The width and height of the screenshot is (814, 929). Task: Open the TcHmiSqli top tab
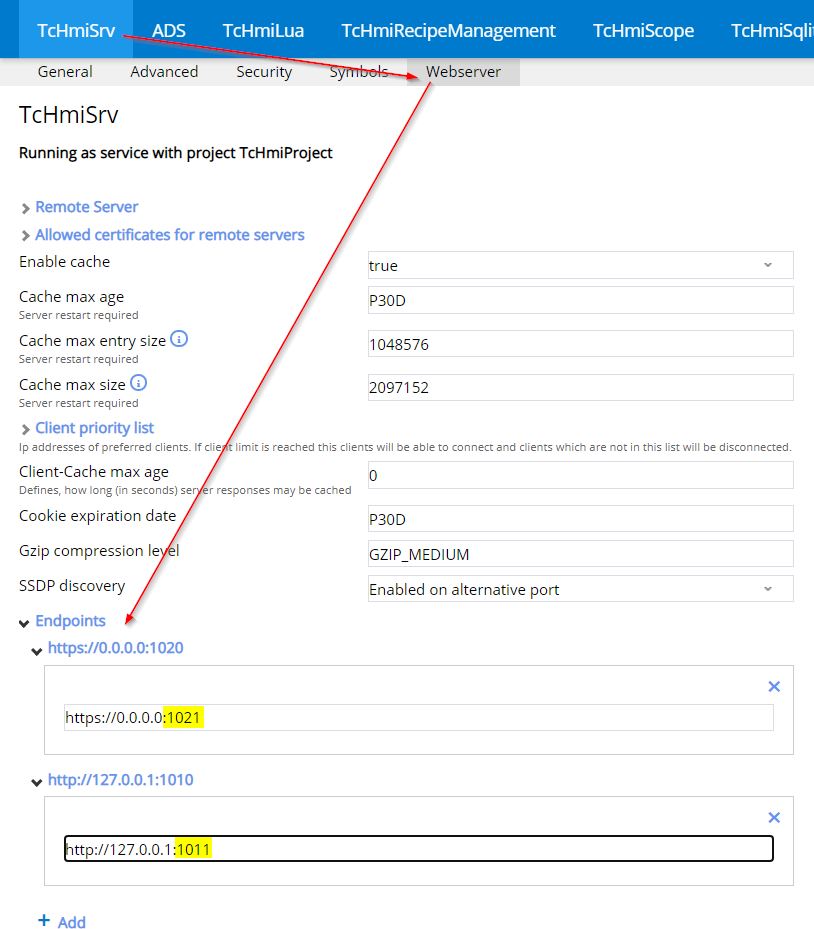click(x=772, y=30)
